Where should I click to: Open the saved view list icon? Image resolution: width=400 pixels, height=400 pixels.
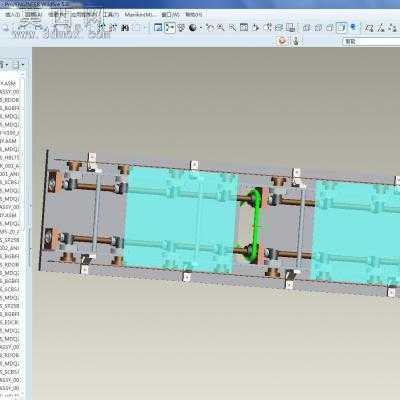pyautogui.click(x=268, y=28)
